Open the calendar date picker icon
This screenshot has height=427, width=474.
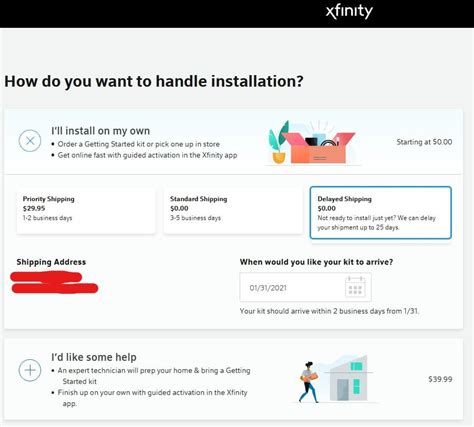355,287
